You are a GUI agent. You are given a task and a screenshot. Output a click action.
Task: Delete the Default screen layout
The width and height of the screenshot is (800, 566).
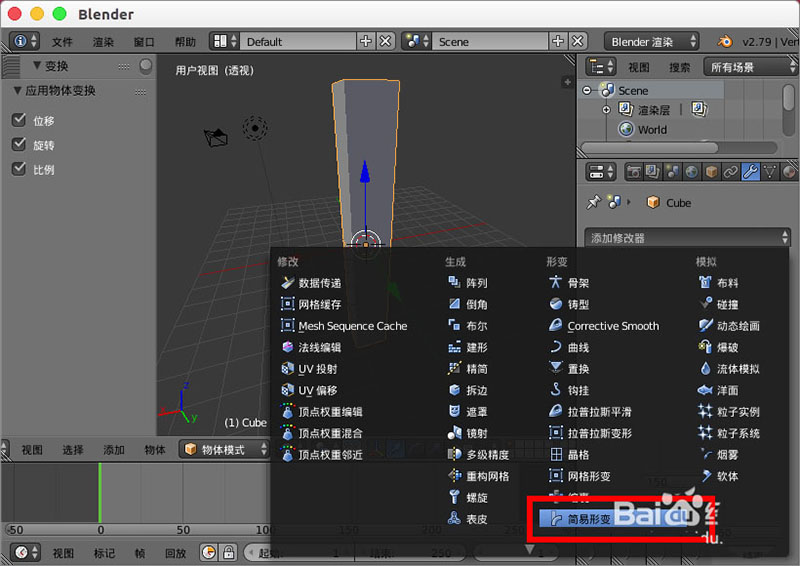click(x=385, y=41)
